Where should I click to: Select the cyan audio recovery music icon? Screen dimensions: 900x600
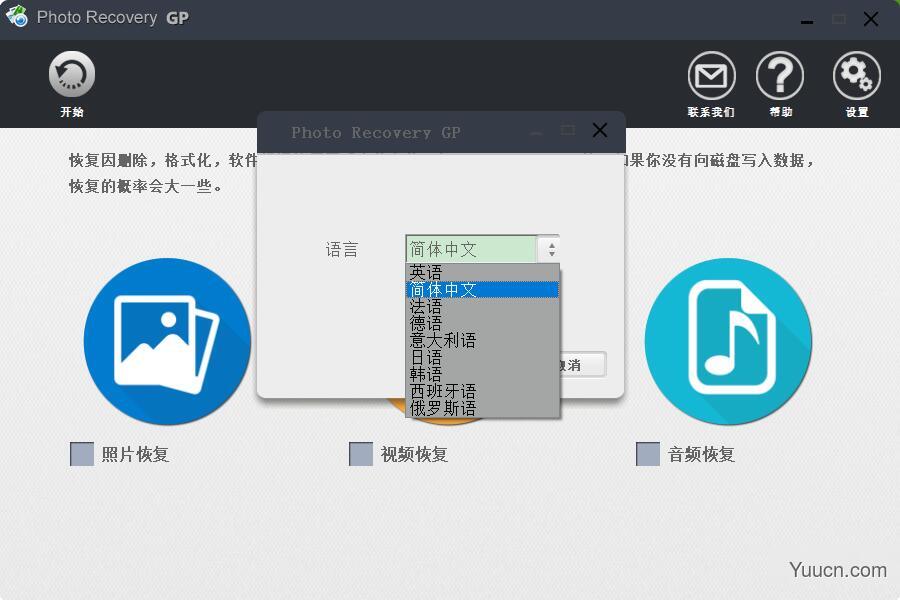coord(728,342)
